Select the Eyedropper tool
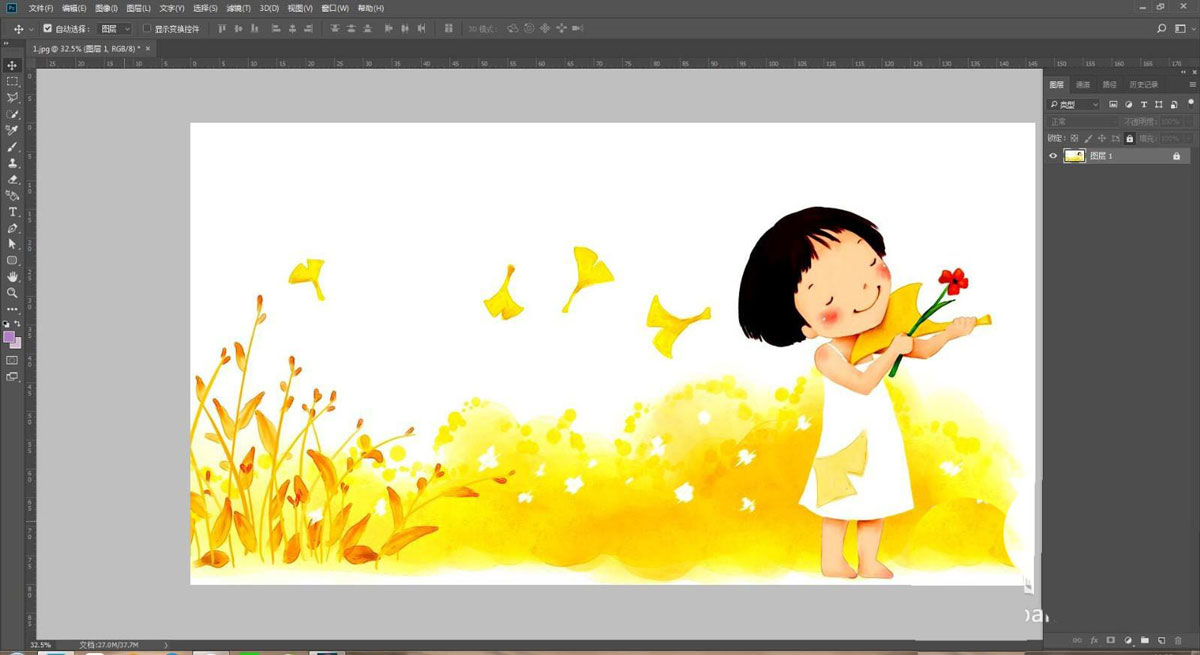The height and width of the screenshot is (655, 1200). (13, 130)
